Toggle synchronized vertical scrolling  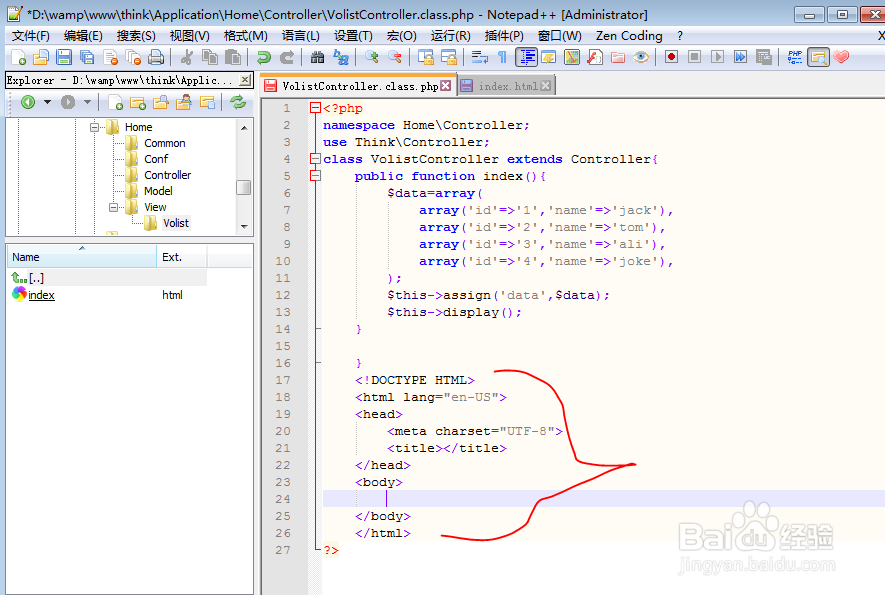[x=426, y=57]
